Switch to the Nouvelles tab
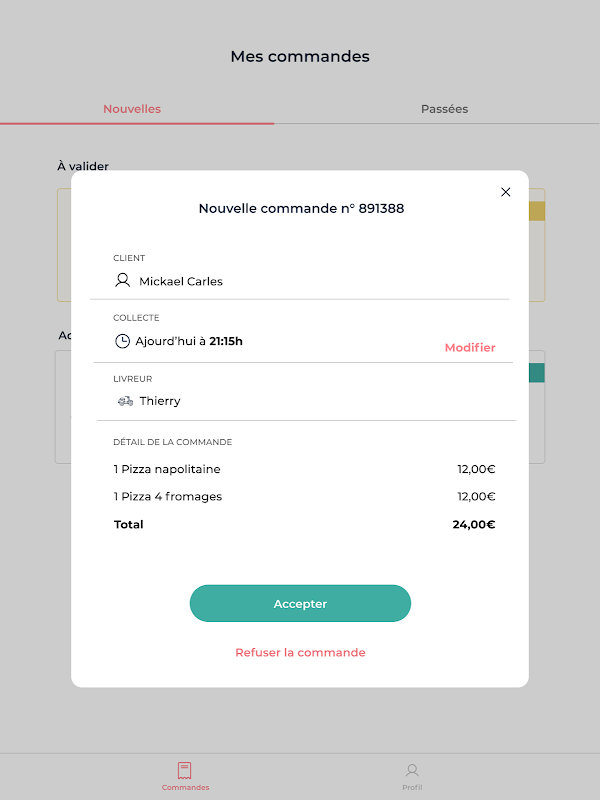 132,109
